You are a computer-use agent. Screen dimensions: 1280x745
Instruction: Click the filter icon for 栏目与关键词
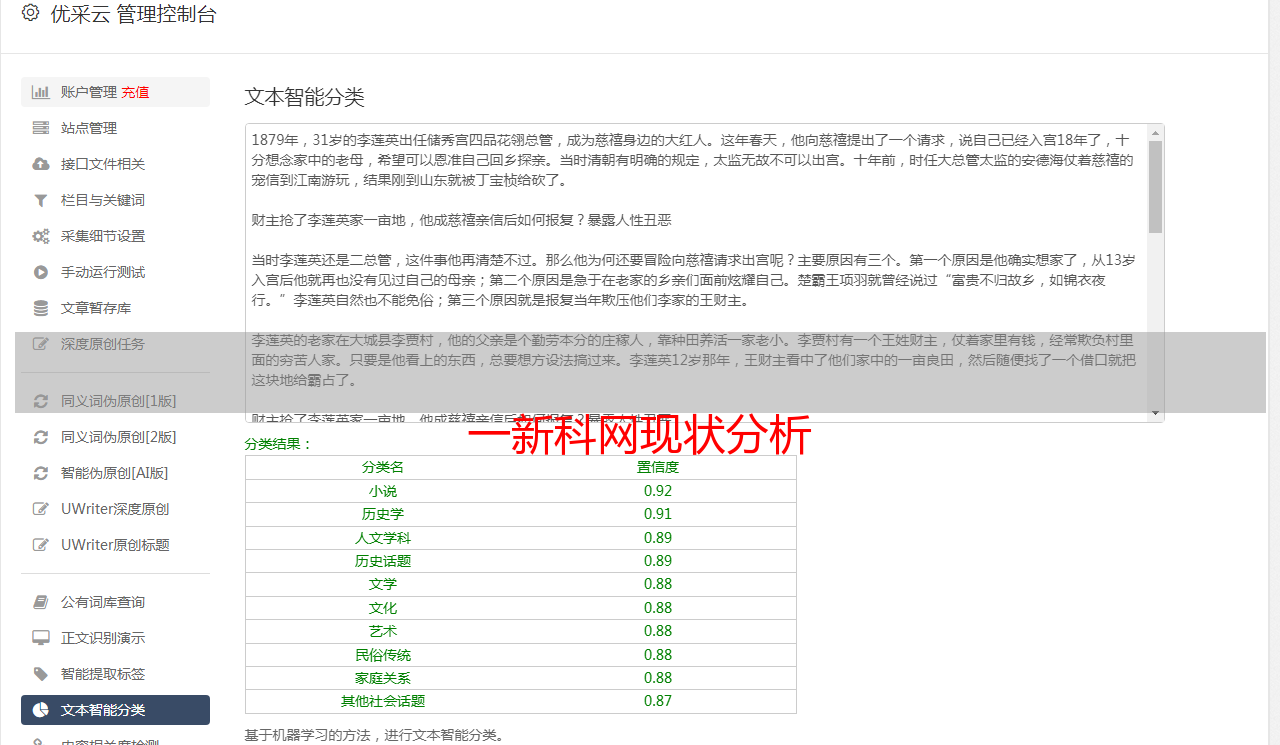click(41, 200)
